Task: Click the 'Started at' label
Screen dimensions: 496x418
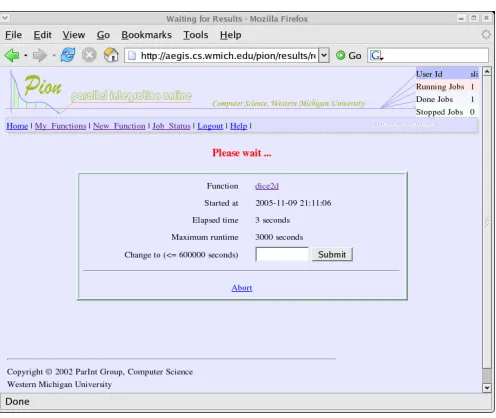Action: (221, 203)
